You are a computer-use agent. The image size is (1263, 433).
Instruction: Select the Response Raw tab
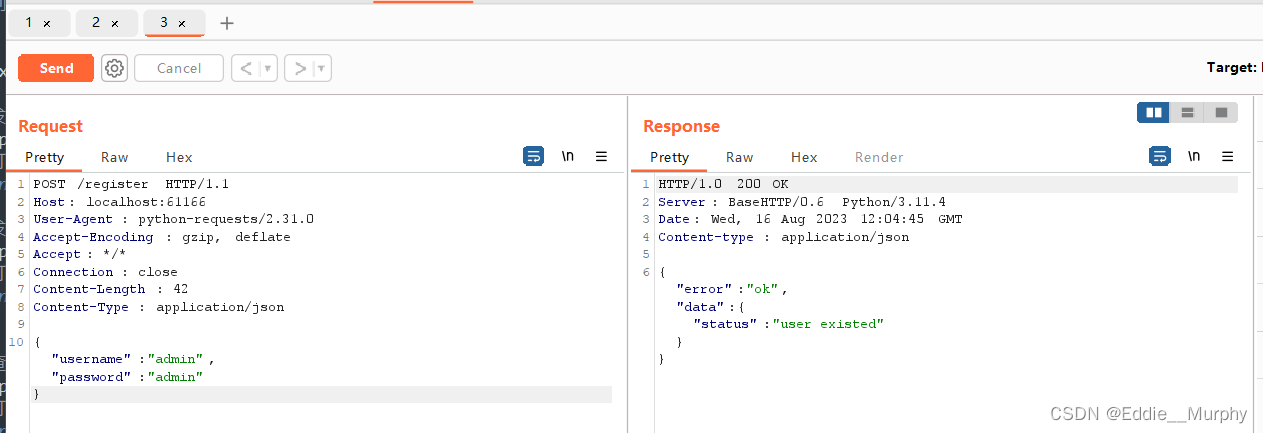[x=740, y=157]
